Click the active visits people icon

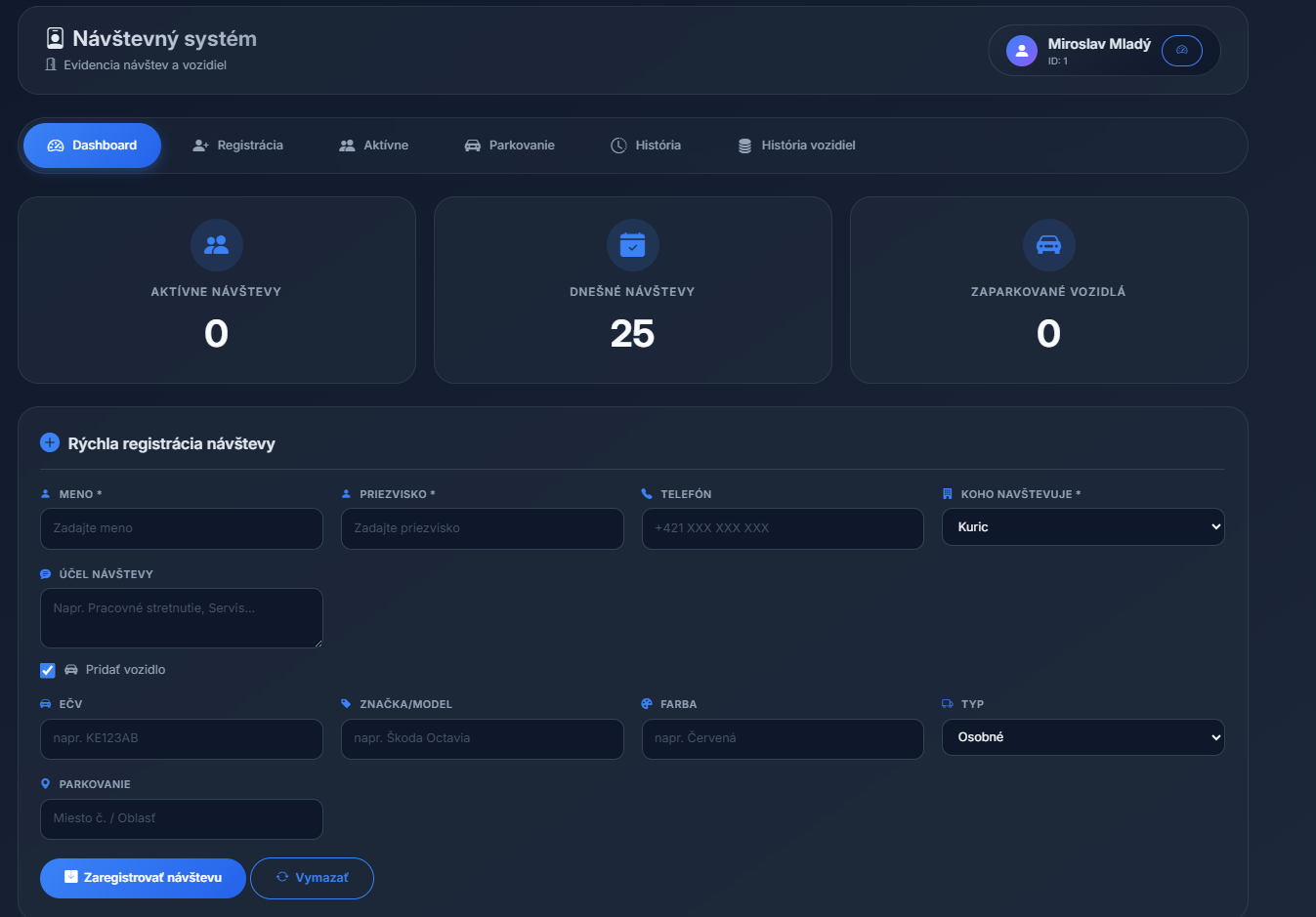(216, 245)
